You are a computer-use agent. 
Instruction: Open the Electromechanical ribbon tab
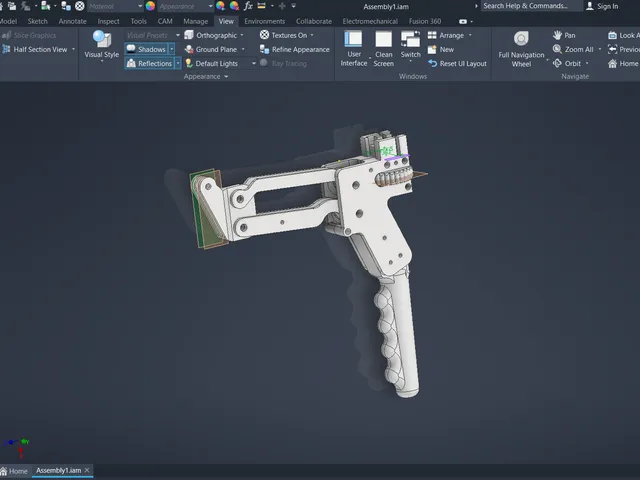coord(370,21)
